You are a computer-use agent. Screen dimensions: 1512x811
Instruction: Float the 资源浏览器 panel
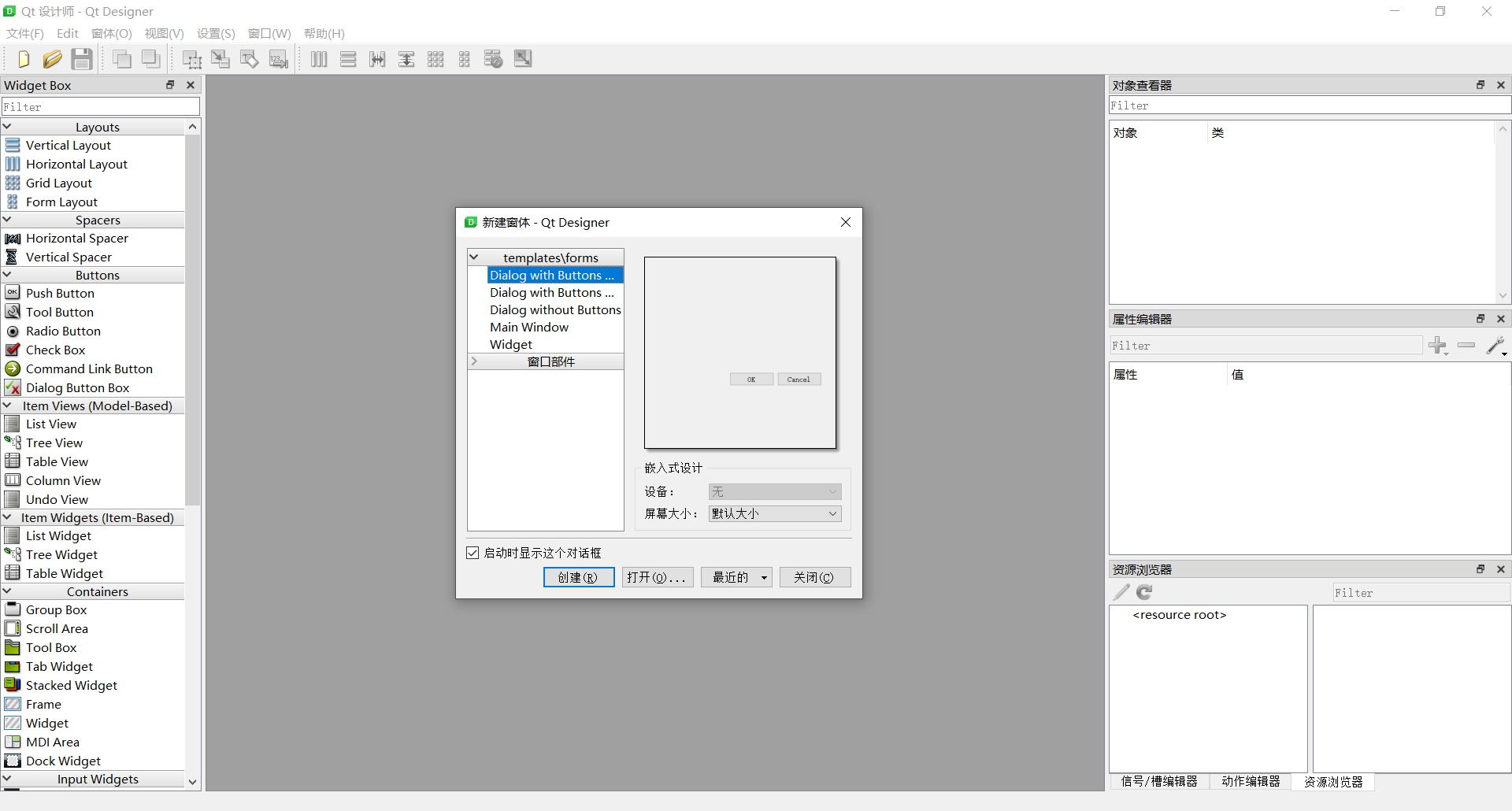[1480, 569]
